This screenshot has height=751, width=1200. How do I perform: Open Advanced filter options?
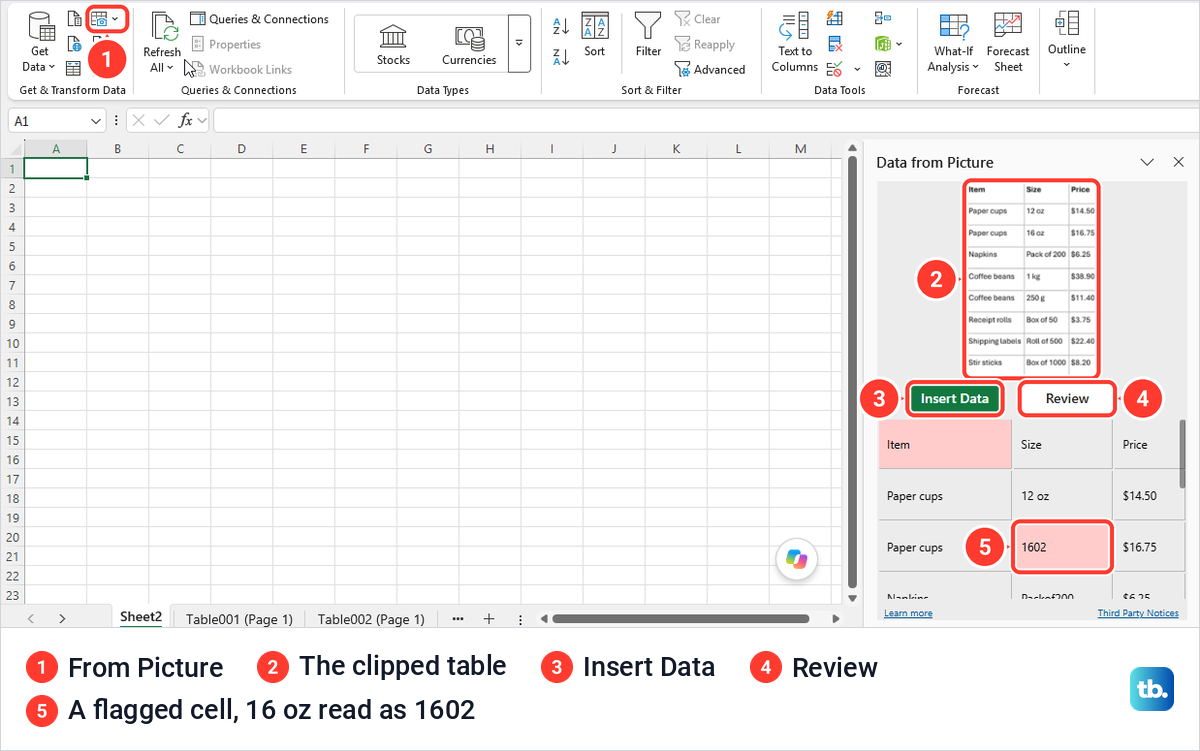(710, 69)
